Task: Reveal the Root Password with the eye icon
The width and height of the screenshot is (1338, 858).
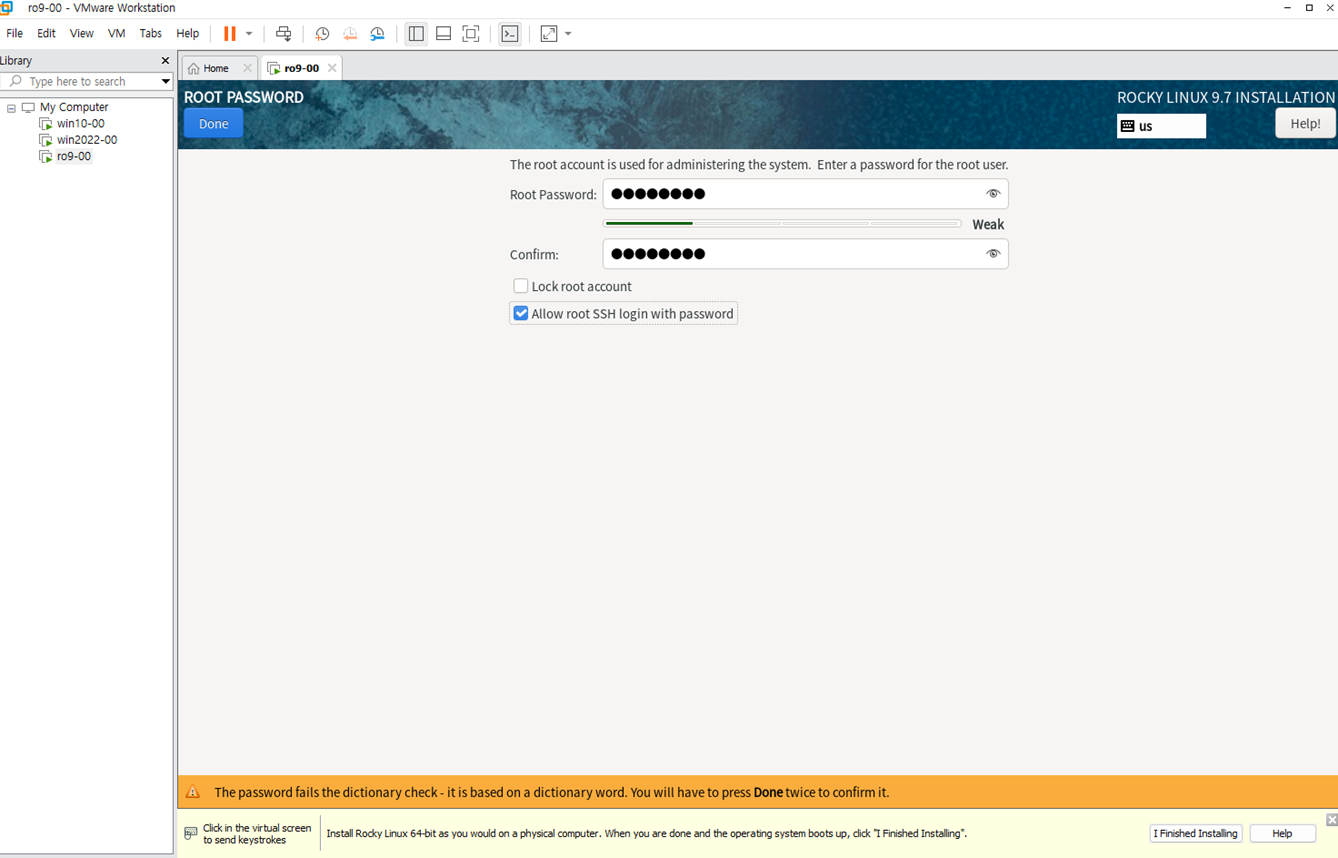Action: tap(993, 194)
